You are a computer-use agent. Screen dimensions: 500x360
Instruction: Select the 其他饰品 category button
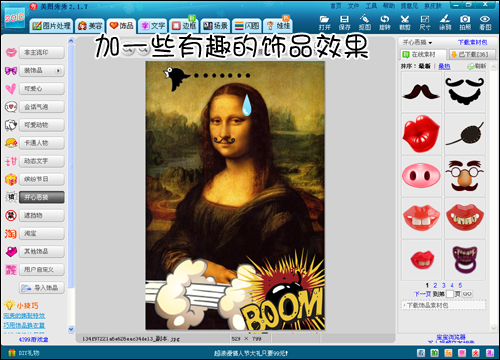coord(42,251)
